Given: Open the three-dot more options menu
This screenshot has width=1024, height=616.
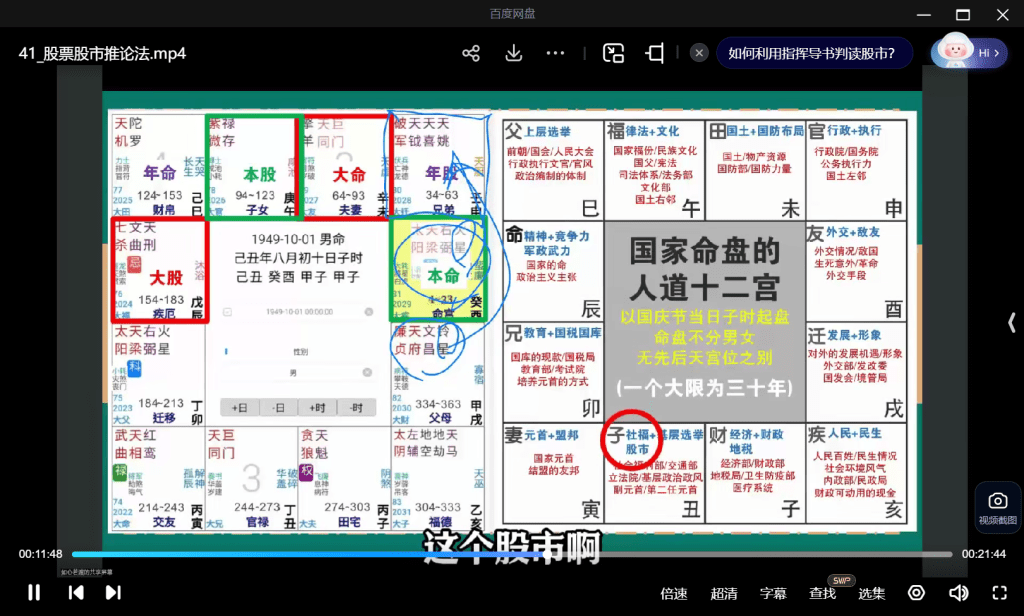Looking at the screenshot, I should click(556, 53).
